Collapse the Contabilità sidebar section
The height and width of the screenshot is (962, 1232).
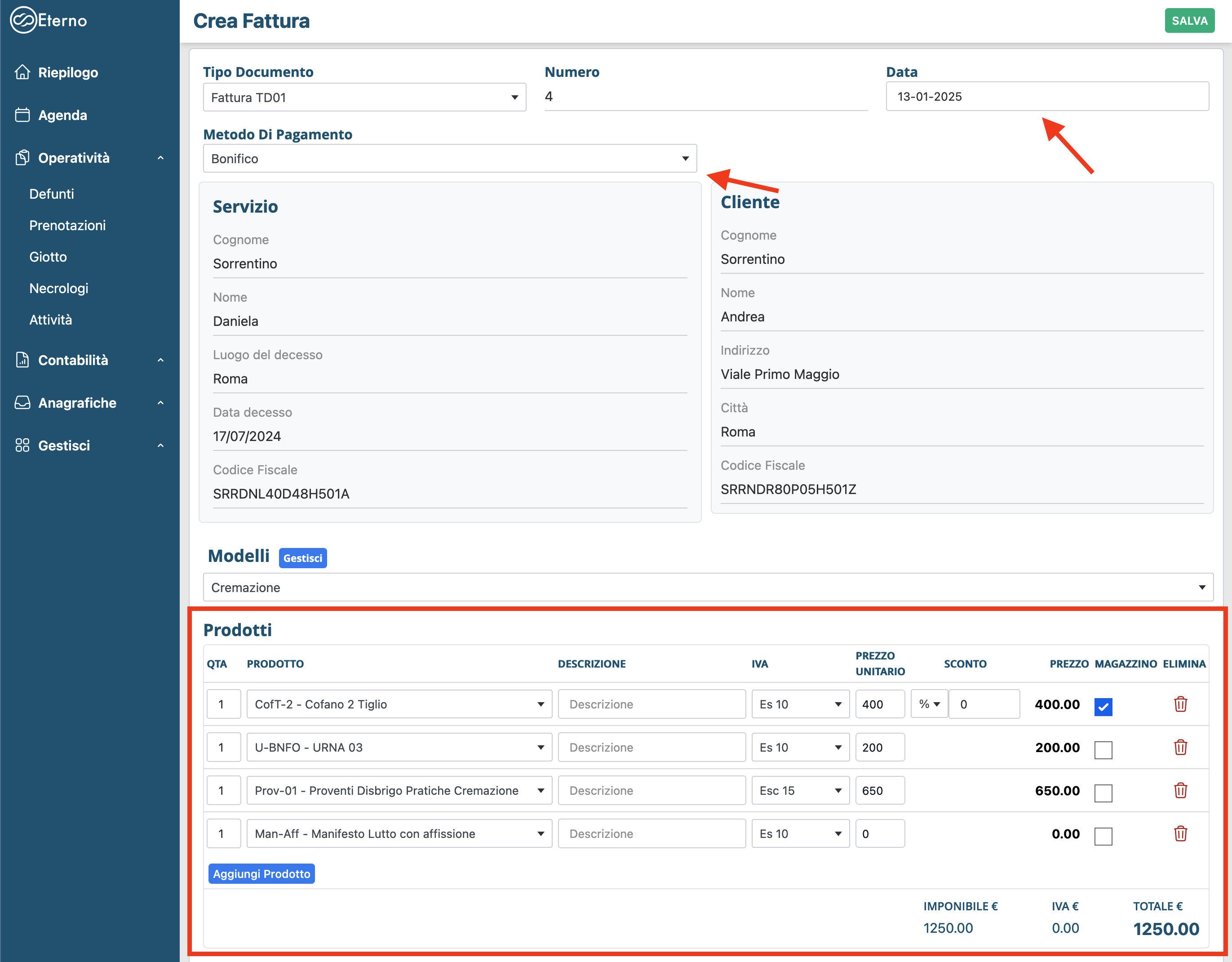coord(160,360)
